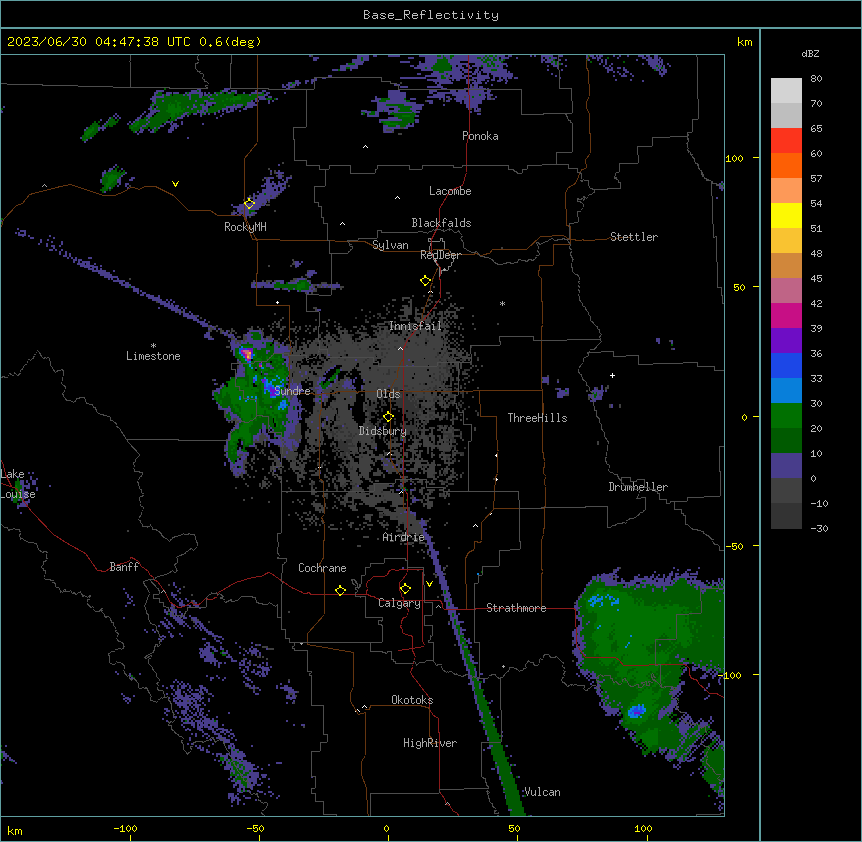Select the light blue legend swatch between 33 and 30
The width and height of the screenshot is (862, 842).
pyautogui.click(x=786, y=391)
